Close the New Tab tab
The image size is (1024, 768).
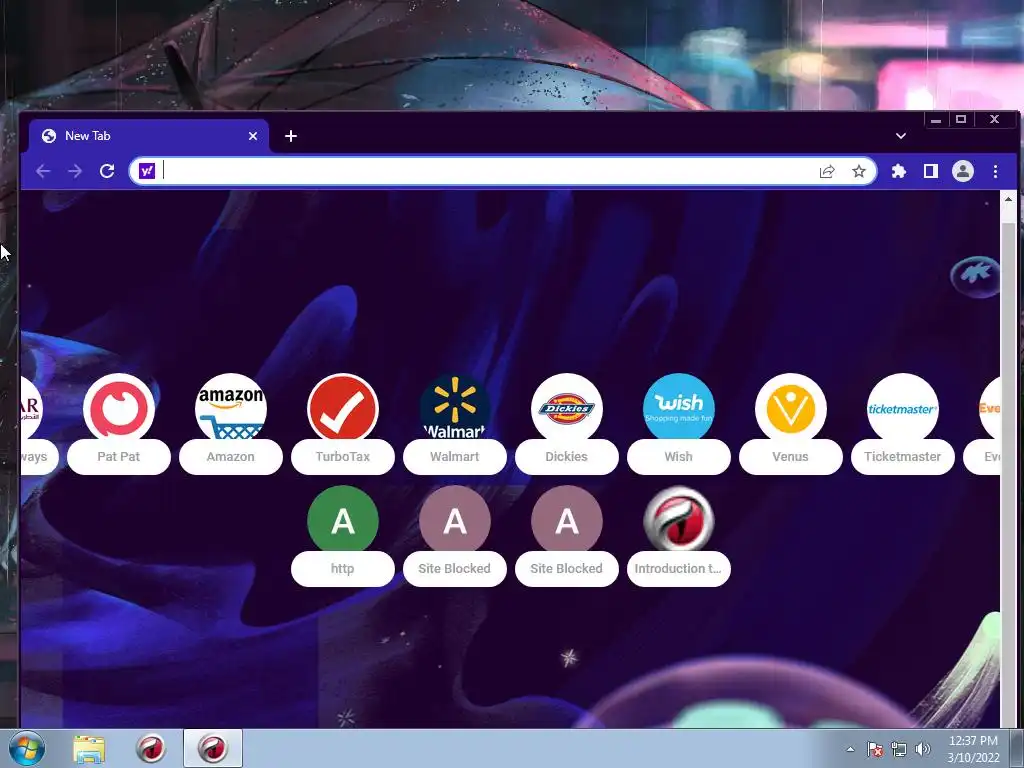(253, 136)
